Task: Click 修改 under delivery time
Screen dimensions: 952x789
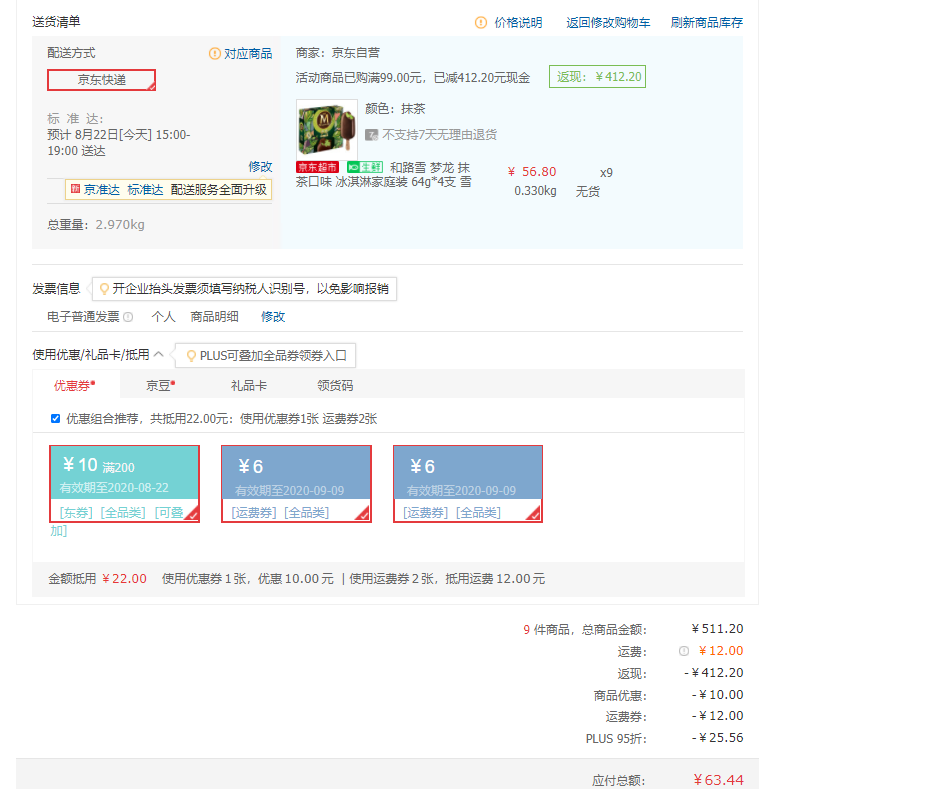Action: click(260, 166)
